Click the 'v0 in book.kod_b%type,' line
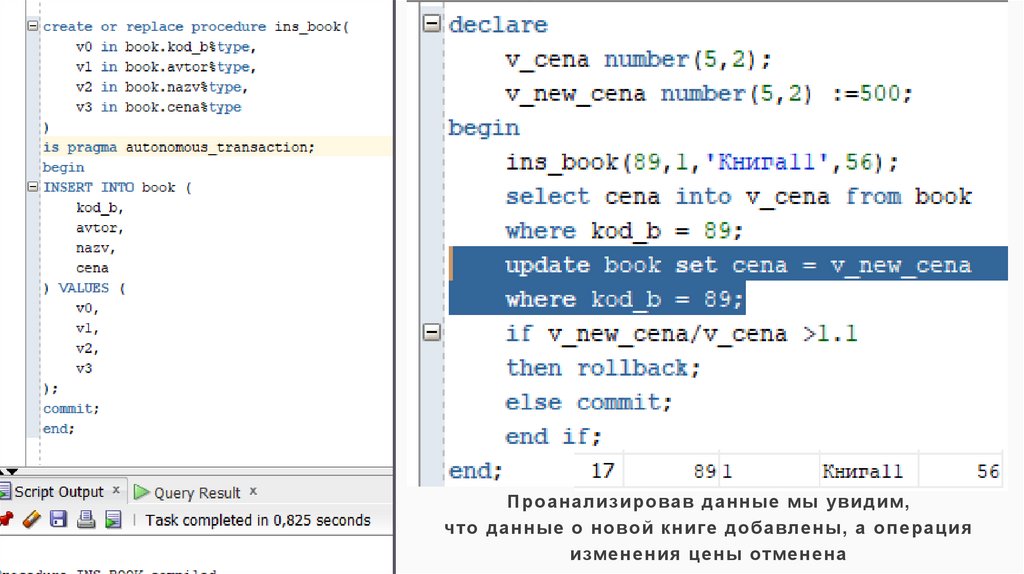1024x574 pixels. point(165,46)
